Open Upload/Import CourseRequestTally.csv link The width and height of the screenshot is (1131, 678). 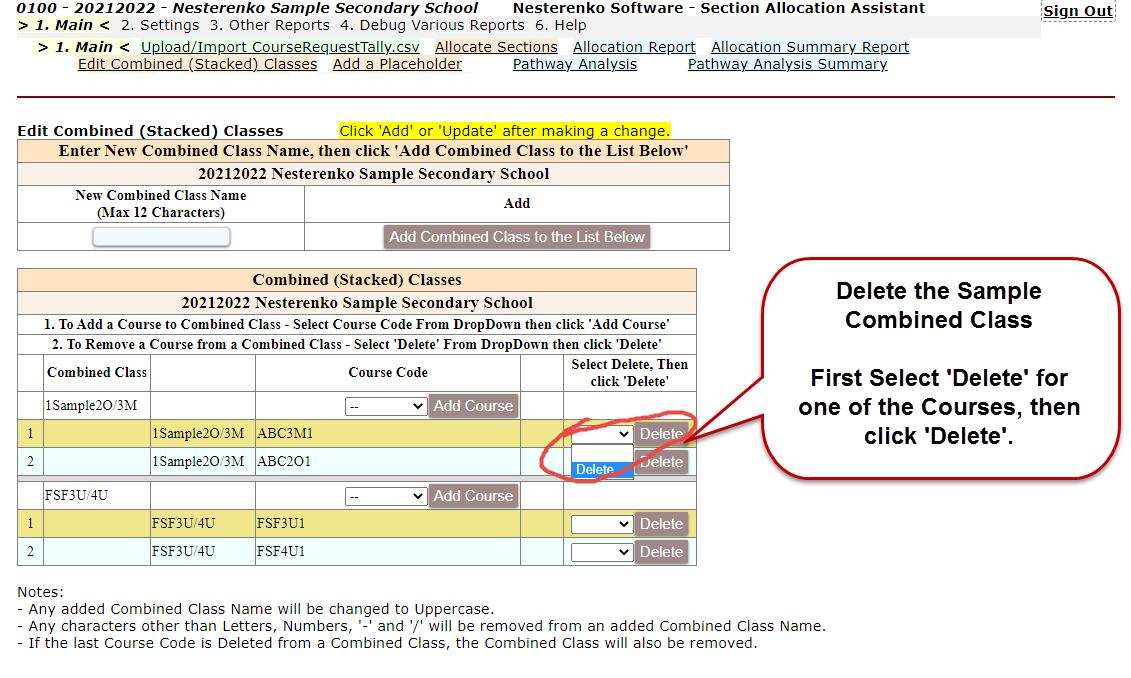click(x=280, y=47)
